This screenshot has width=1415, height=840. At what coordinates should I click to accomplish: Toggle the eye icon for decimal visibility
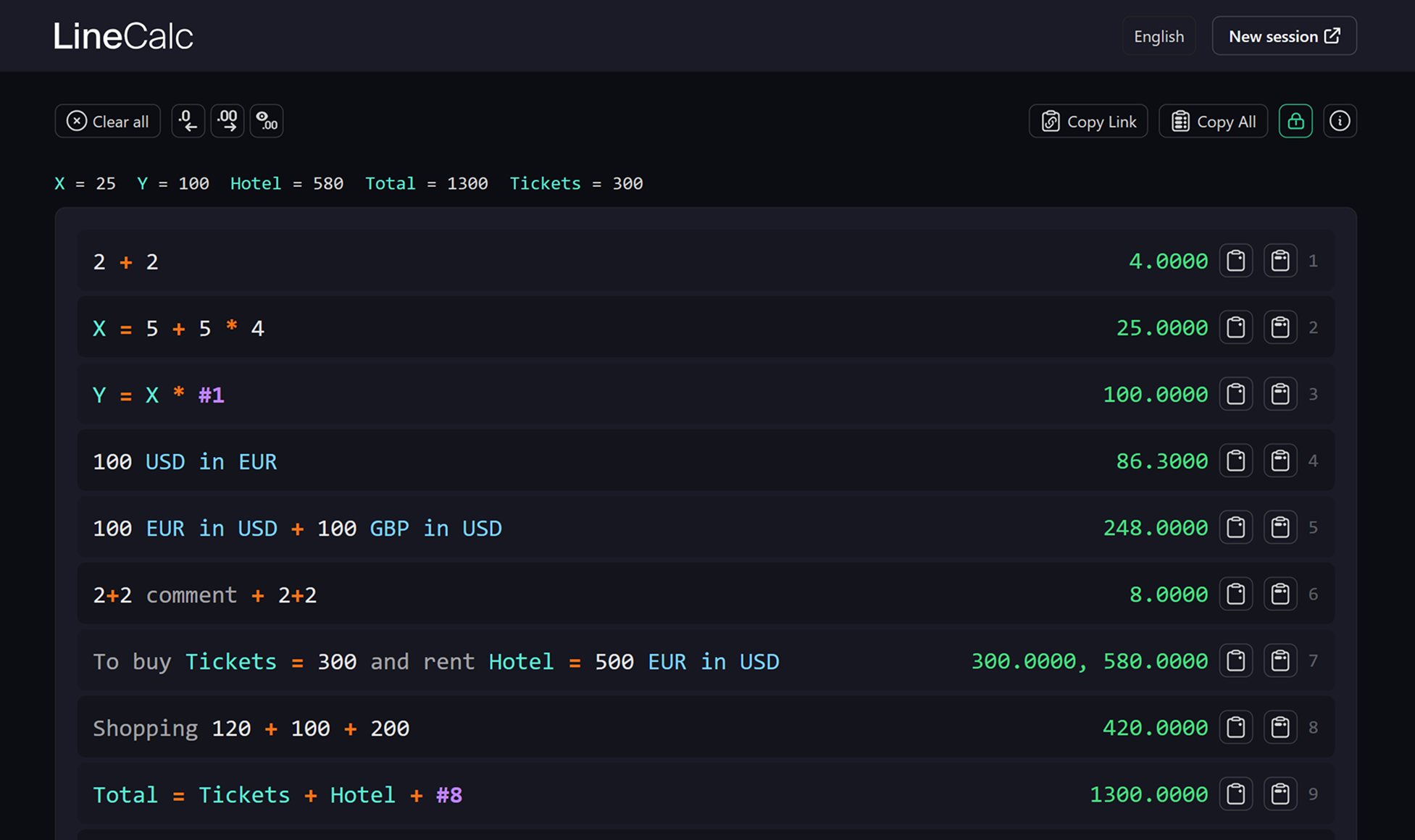click(x=267, y=121)
